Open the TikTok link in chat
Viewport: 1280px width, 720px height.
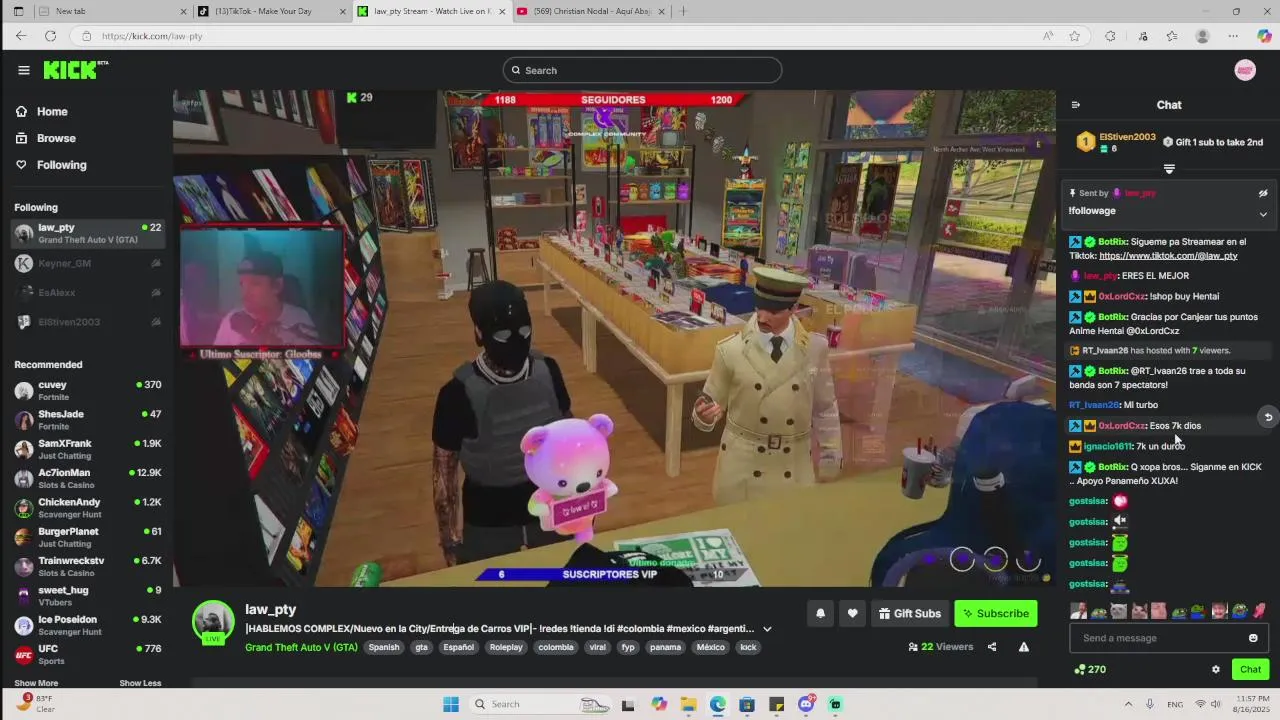tap(1168, 256)
